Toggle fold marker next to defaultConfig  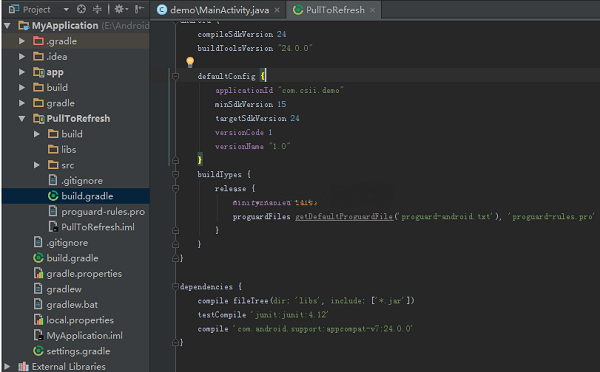(x=175, y=76)
